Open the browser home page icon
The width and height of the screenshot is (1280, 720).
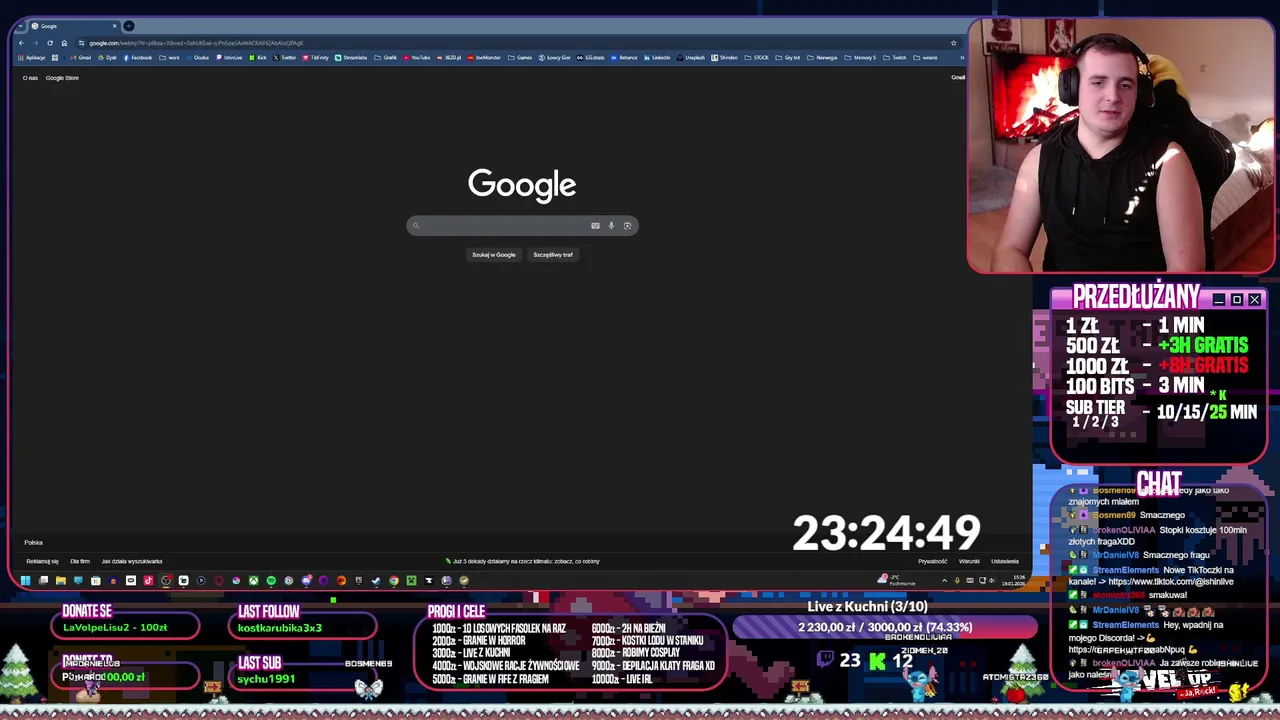[64, 43]
